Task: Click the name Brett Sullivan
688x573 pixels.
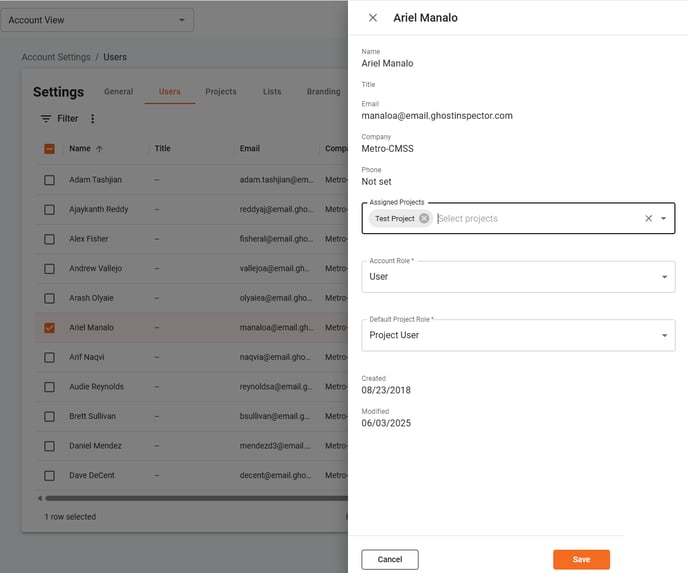Action: click(92, 416)
